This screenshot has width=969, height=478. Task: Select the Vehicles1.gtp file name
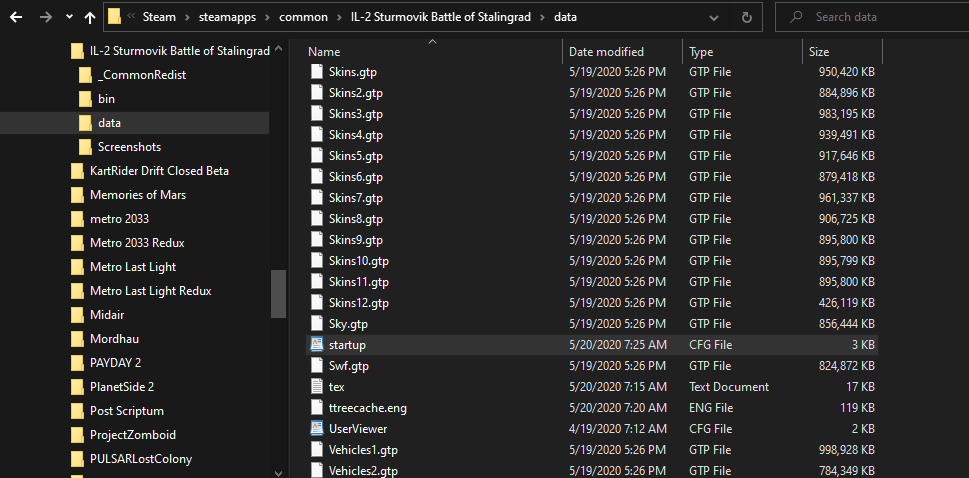363,450
